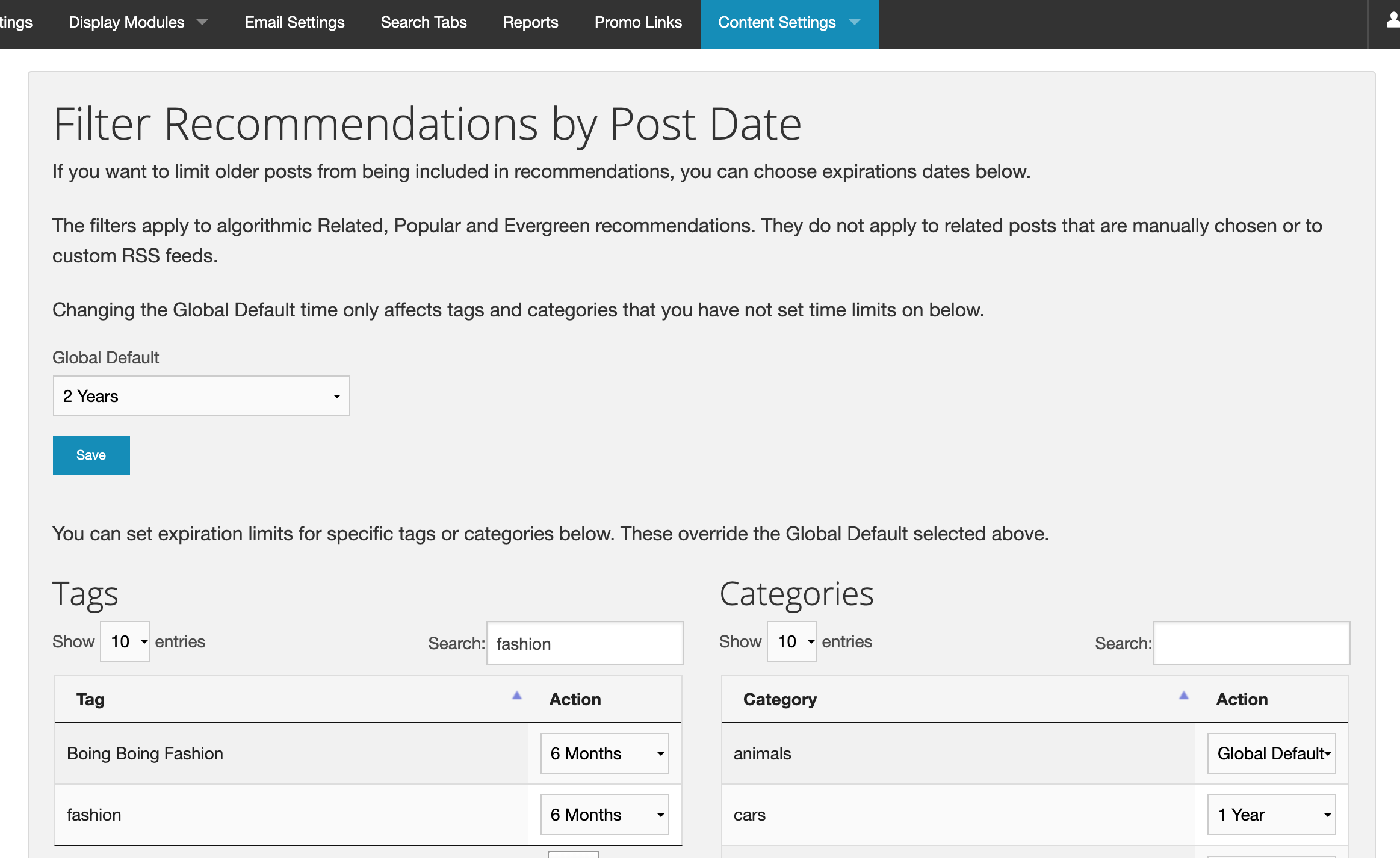1400x858 pixels.
Task: Click the Filter Recommendations by Post Date heading
Action: (427, 124)
